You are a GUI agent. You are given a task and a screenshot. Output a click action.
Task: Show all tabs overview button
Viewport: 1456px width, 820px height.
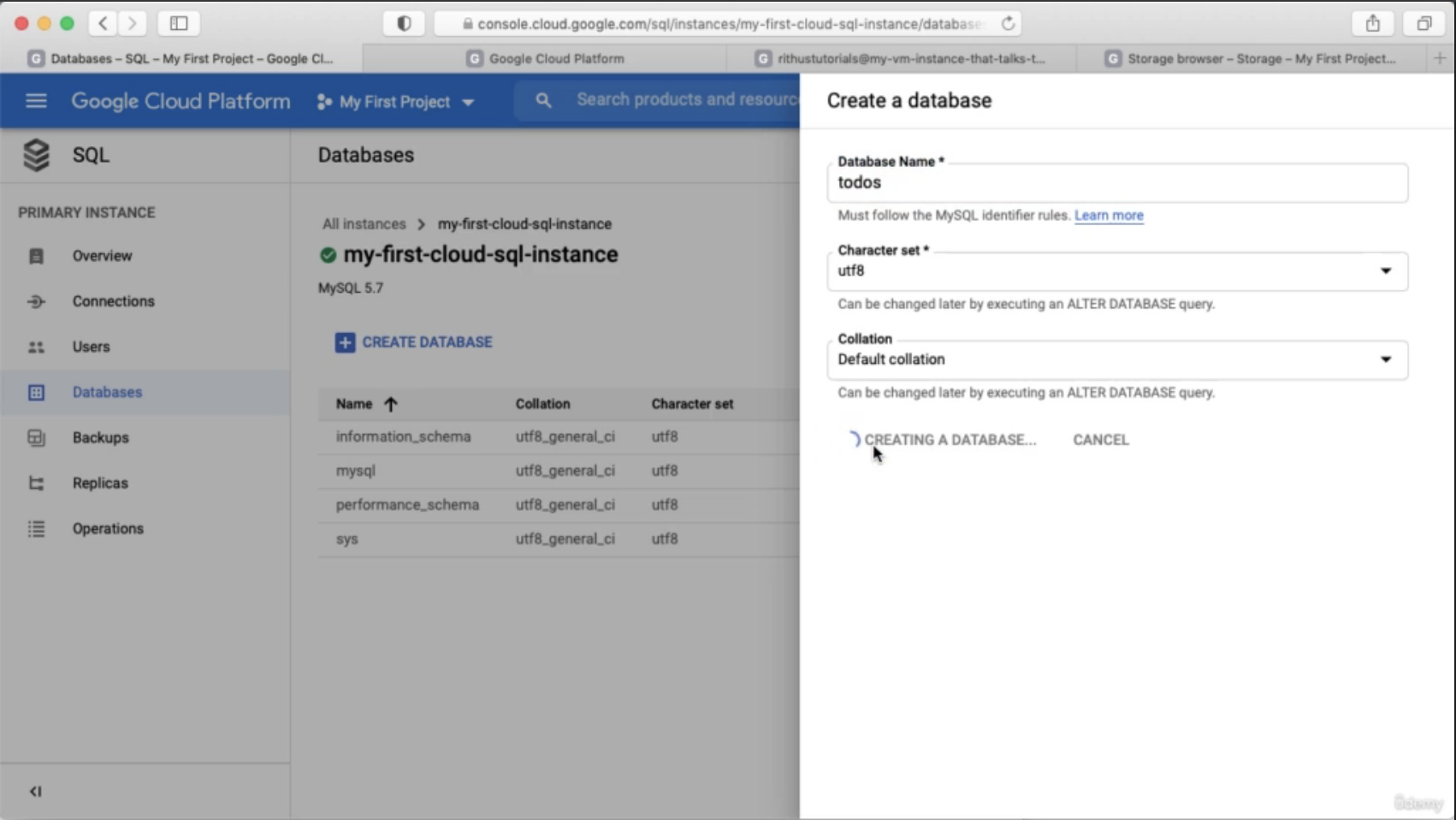click(1424, 23)
